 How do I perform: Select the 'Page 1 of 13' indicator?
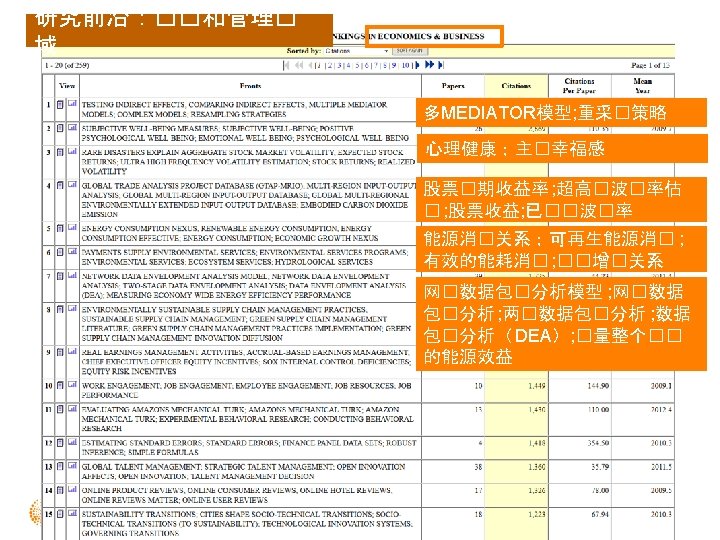coord(650,66)
